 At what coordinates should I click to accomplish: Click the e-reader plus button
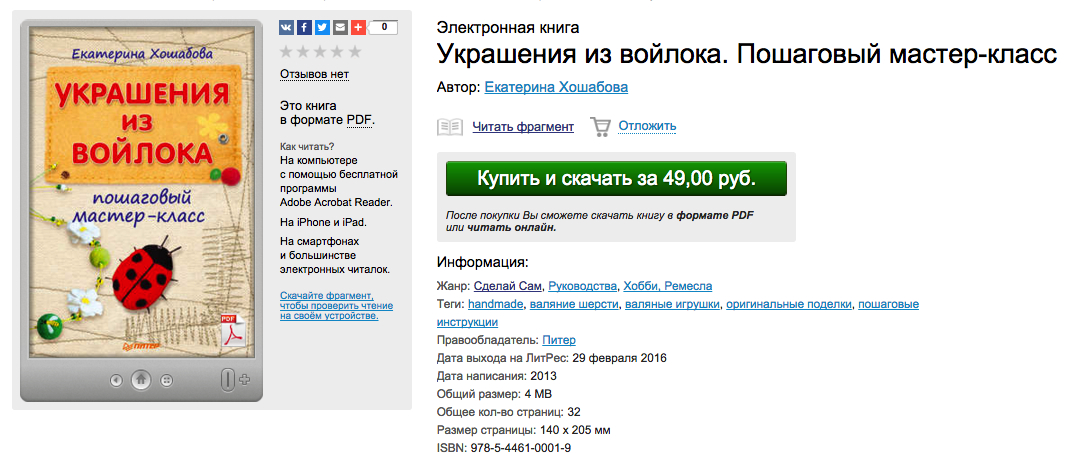coord(245,379)
